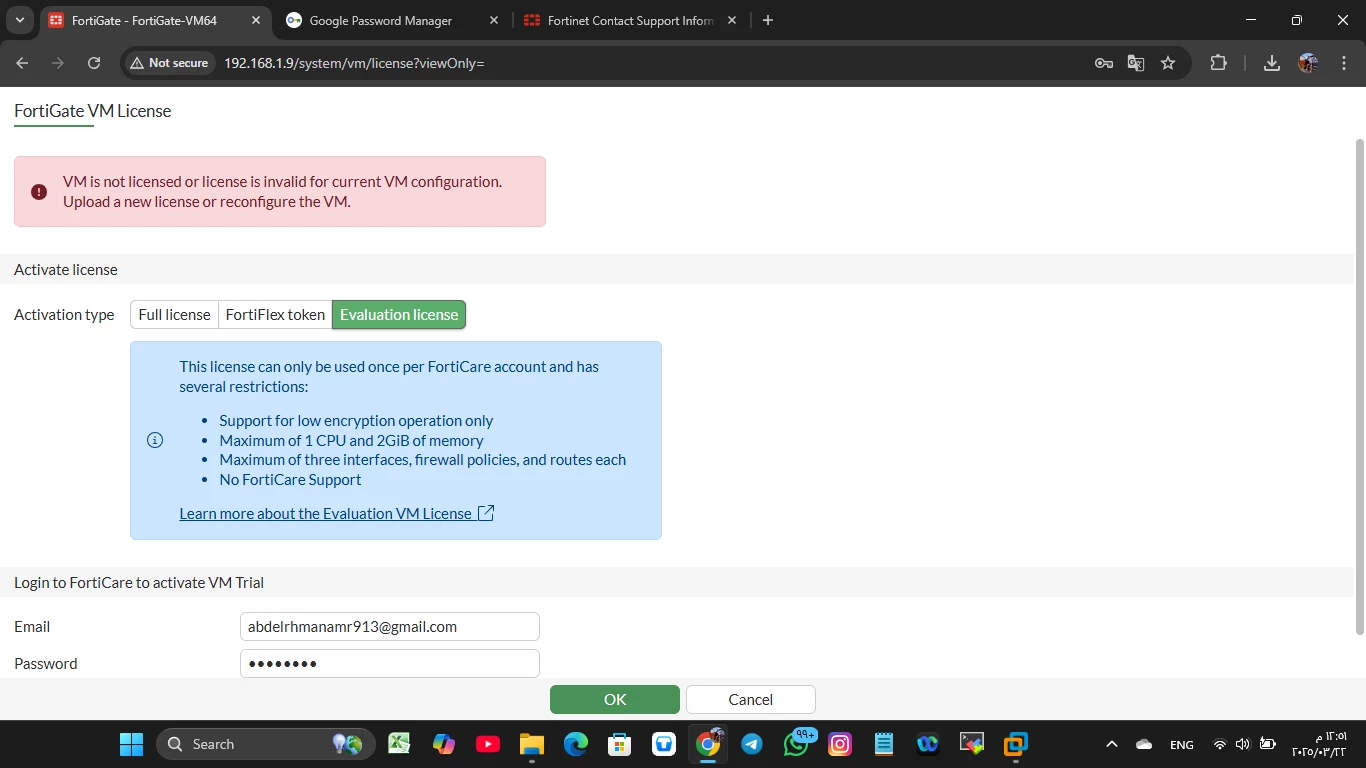Show hidden system tray icons
The height and width of the screenshot is (768, 1366).
click(1111, 744)
